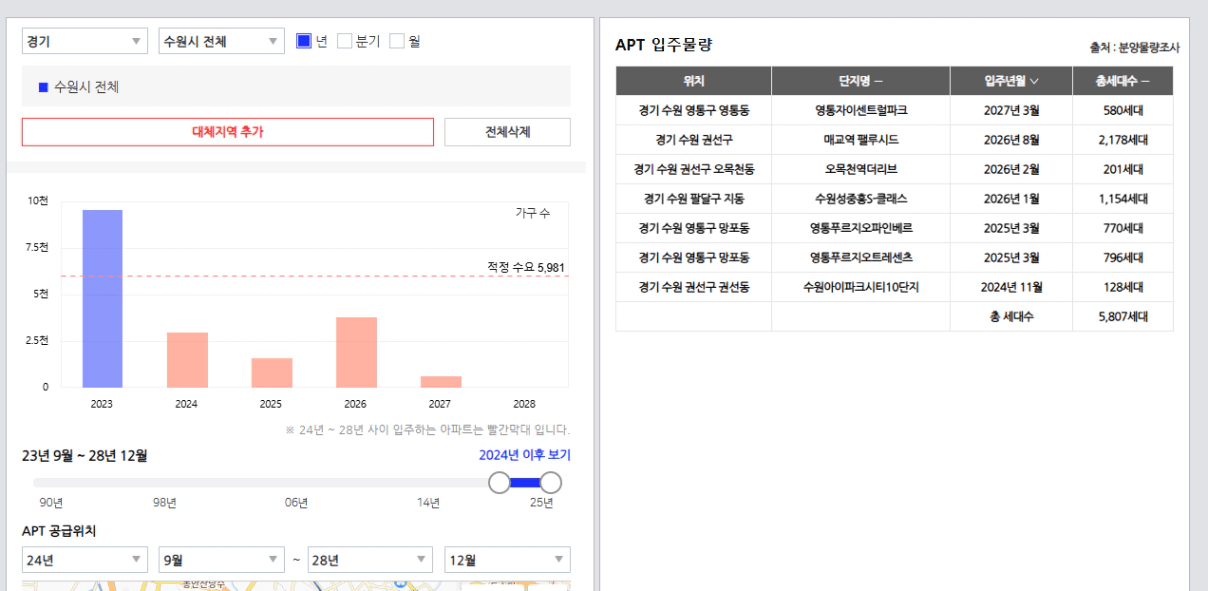Image resolution: width=1208 pixels, height=591 pixels.
Task: Click the 경기 수원 영통구 영통동 location cell
Action: pyautogui.click(x=694, y=110)
